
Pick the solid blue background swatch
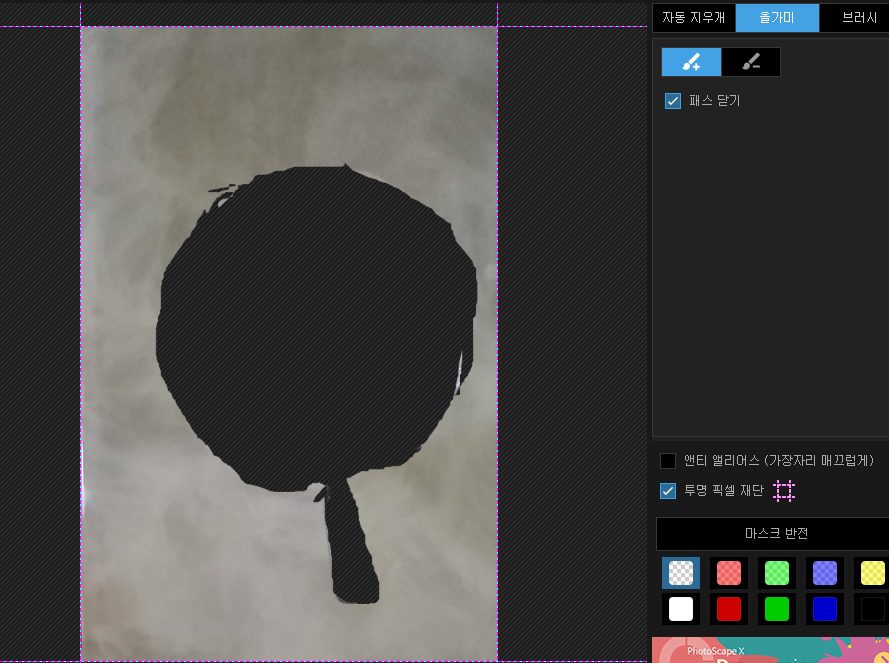point(825,609)
